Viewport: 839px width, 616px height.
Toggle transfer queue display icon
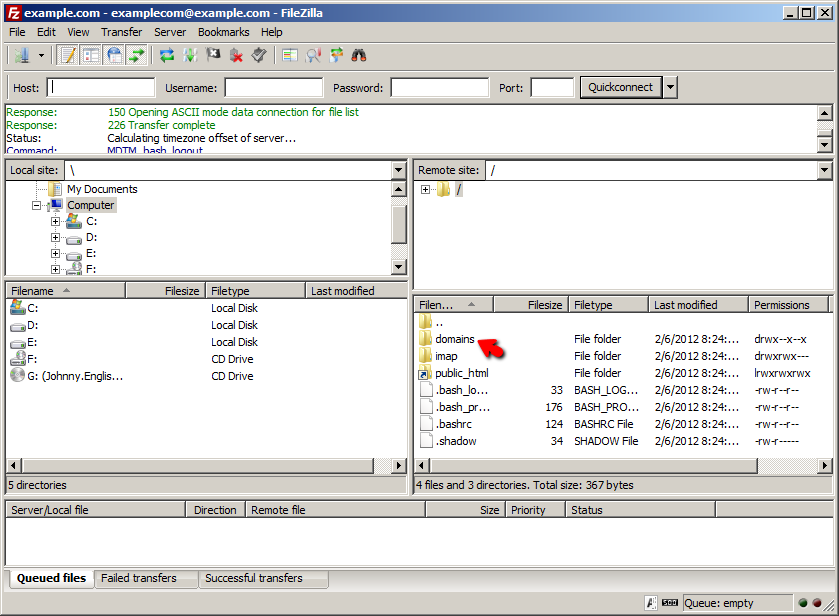[137, 55]
